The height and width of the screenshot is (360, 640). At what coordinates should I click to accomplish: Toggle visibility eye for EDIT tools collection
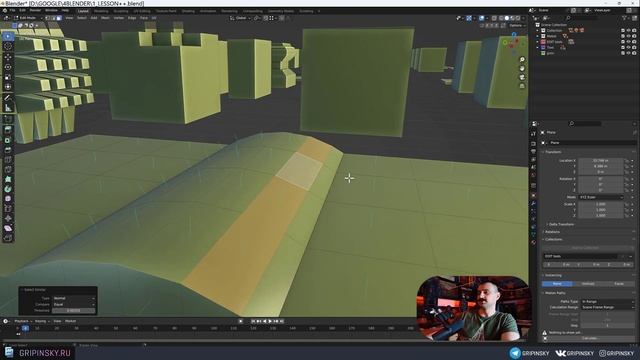[x=629, y=42]
